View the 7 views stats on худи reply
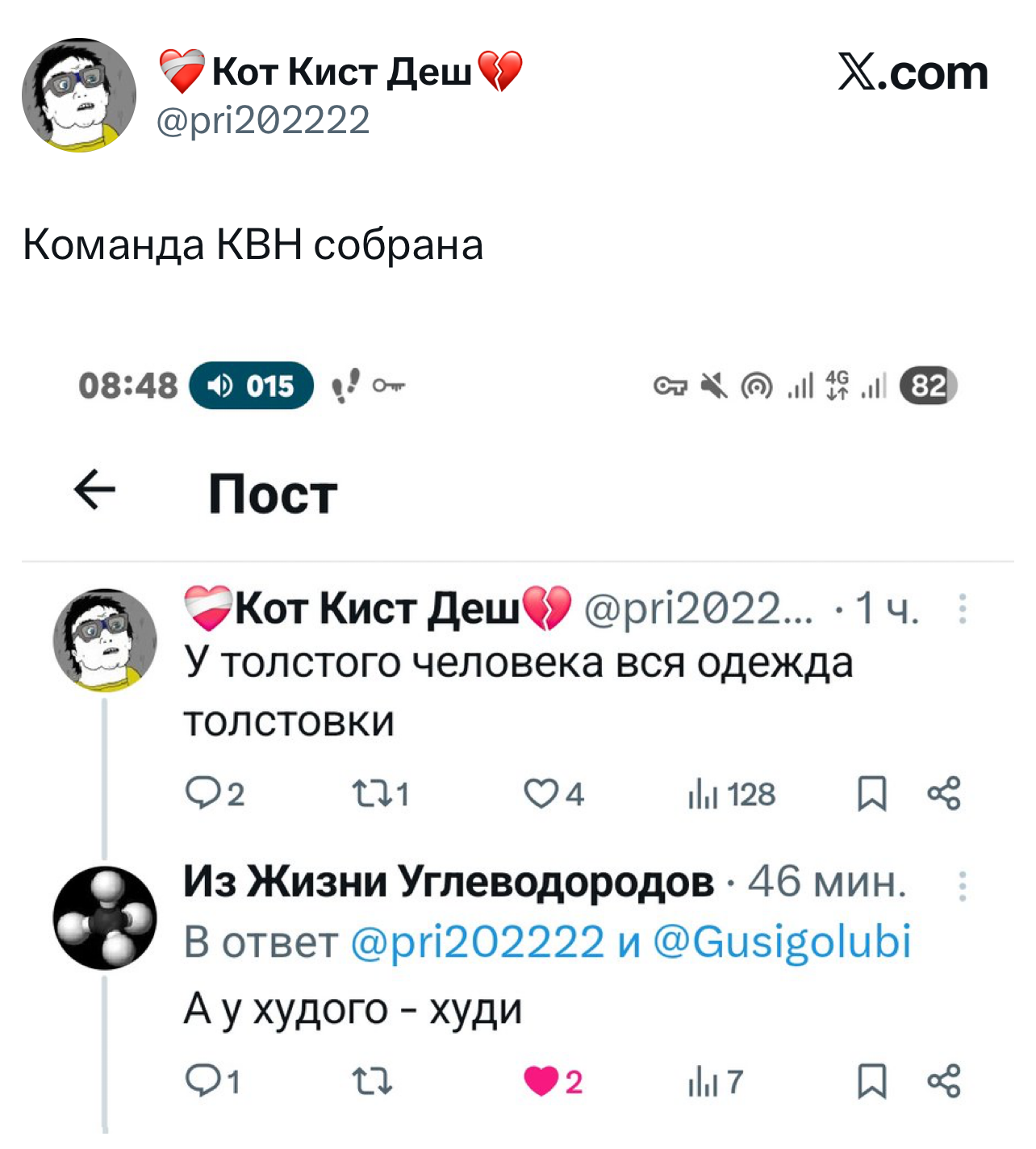 [715, 1082]
